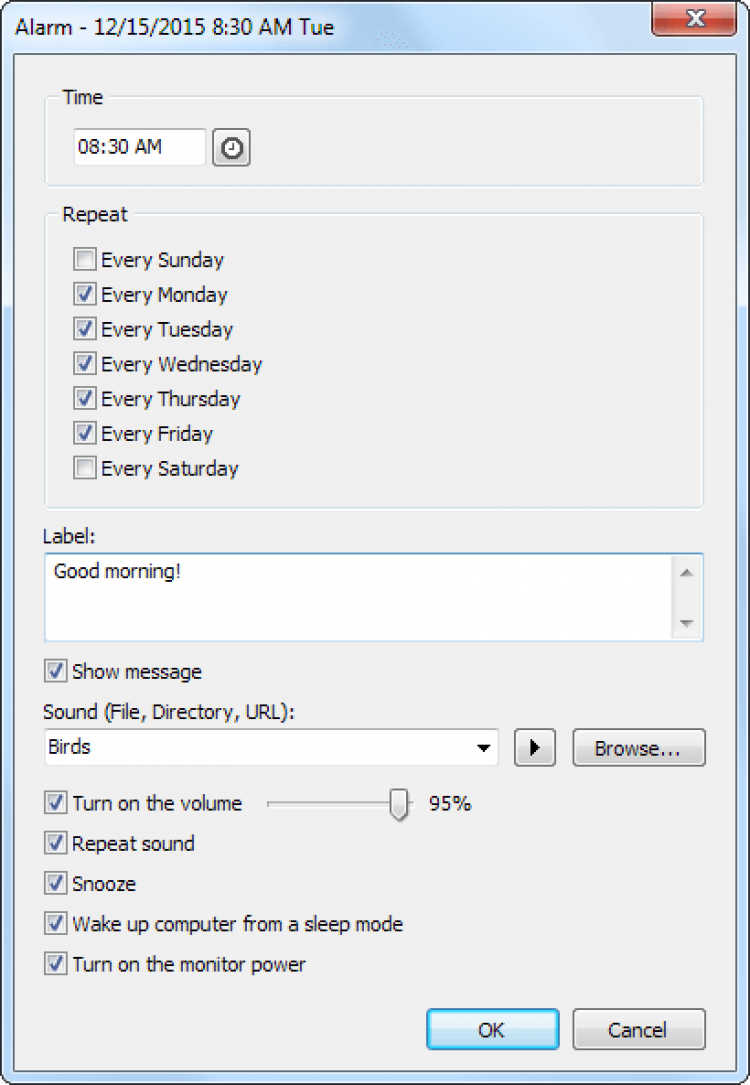Expand the Sound dropdown arrow
The width and height of the screenshot is (750, 1085).
click(x=485, y=748)
